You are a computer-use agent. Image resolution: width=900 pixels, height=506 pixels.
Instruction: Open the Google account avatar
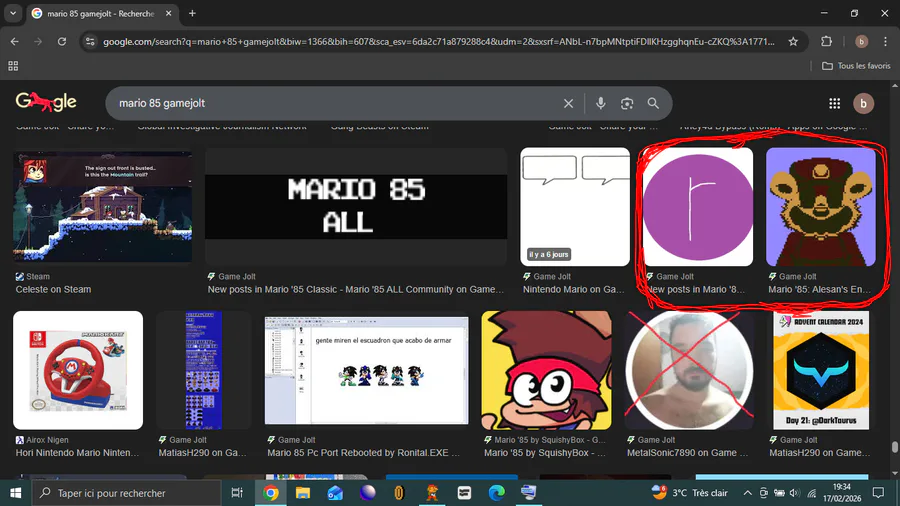pos(863,103)
